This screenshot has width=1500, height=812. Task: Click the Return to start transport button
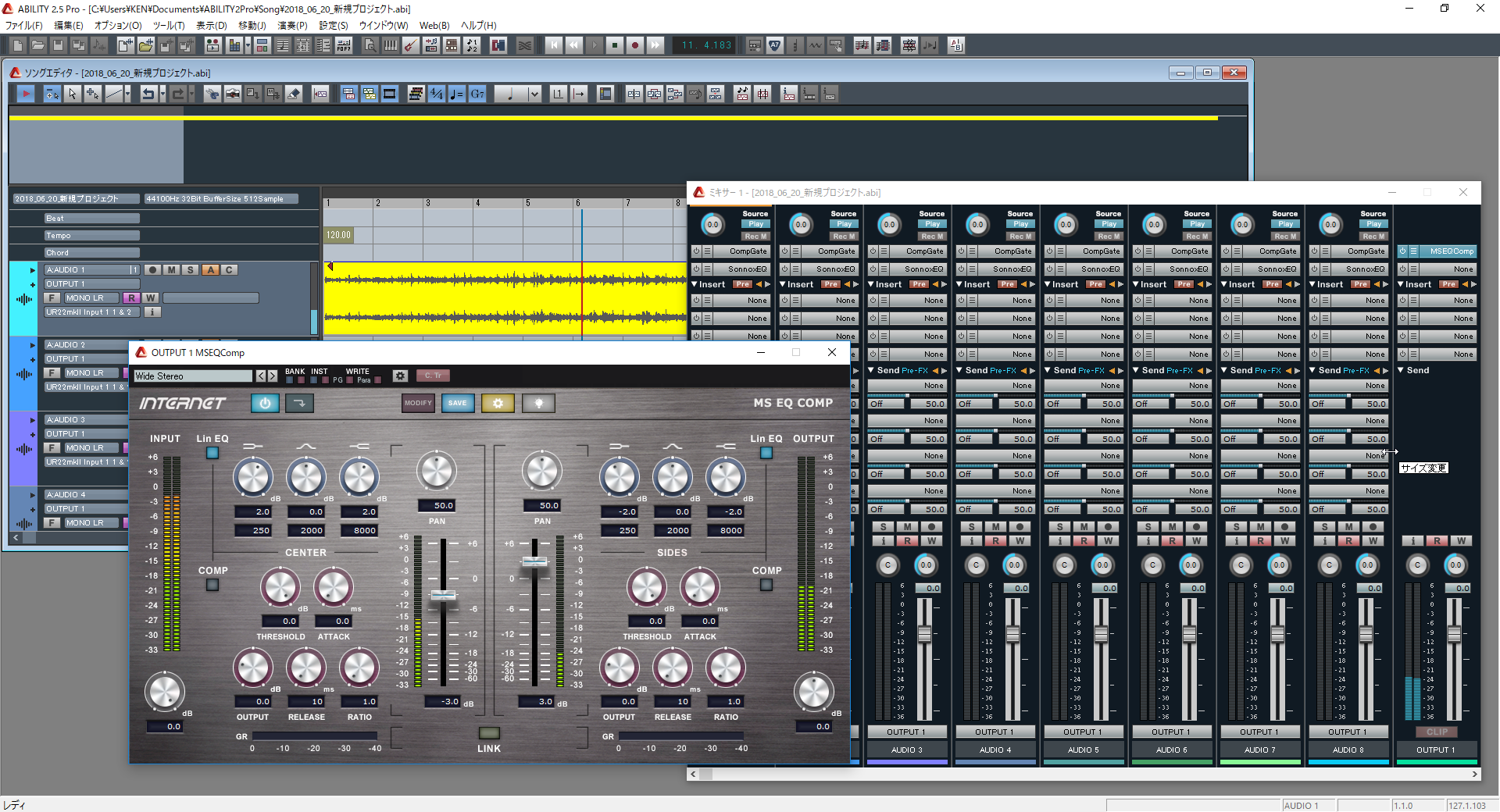tap(553, 45)
